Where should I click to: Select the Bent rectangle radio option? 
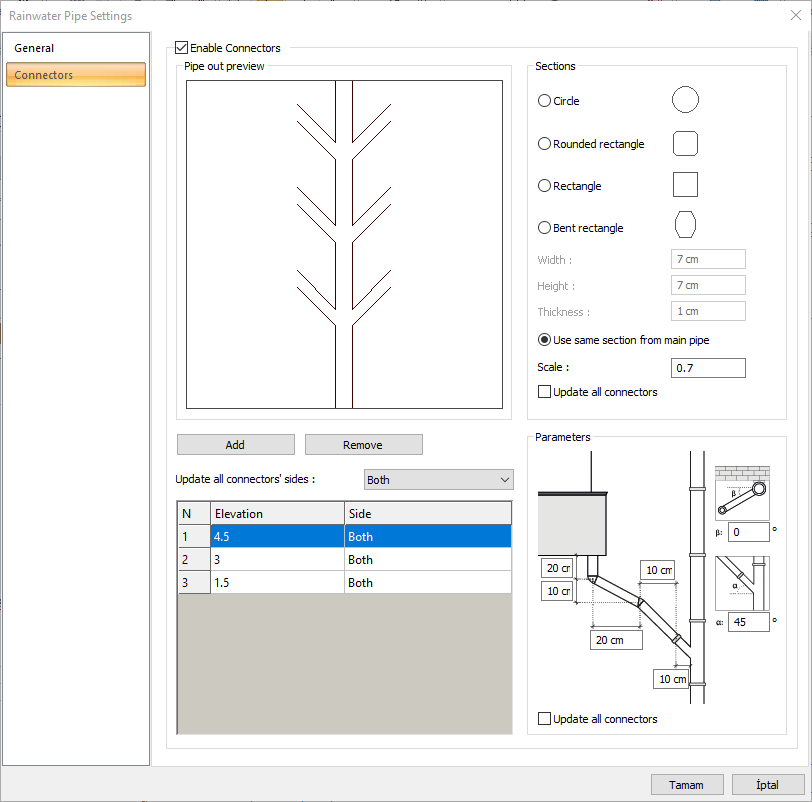pos(545,228)
